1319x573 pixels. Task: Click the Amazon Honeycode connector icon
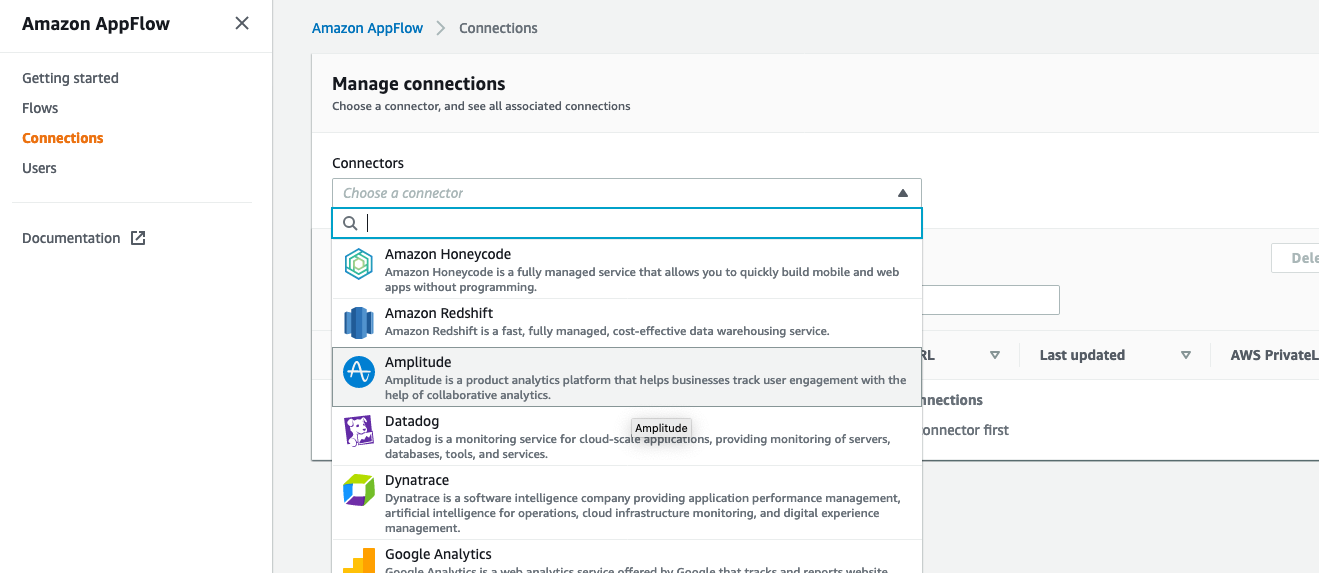(x=358, y=264)
